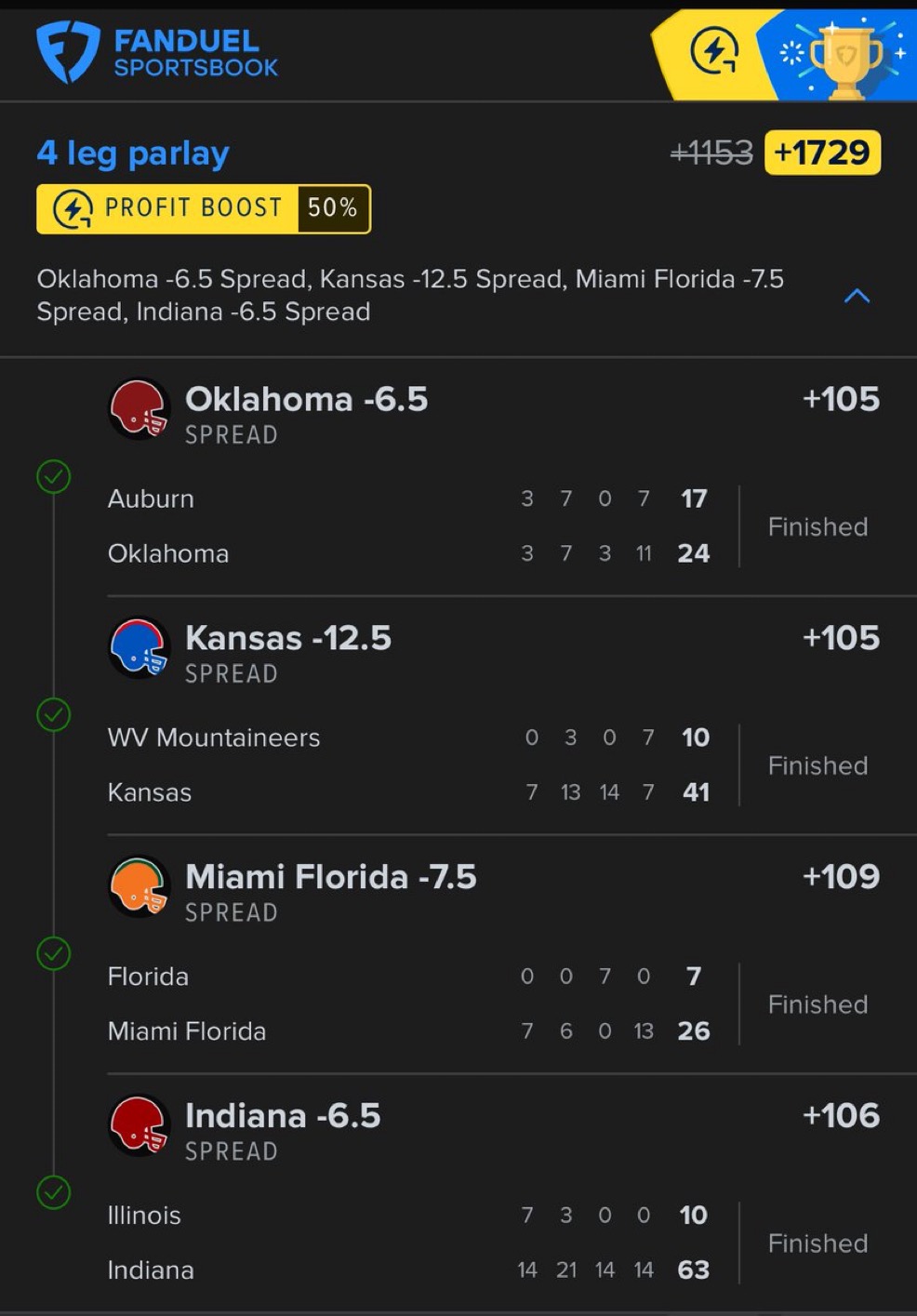Image resolution: width=917 pixels, height=1316 pixels.
Task: Tap the gold trophy rewards icon
Action: tap(844, 58)
